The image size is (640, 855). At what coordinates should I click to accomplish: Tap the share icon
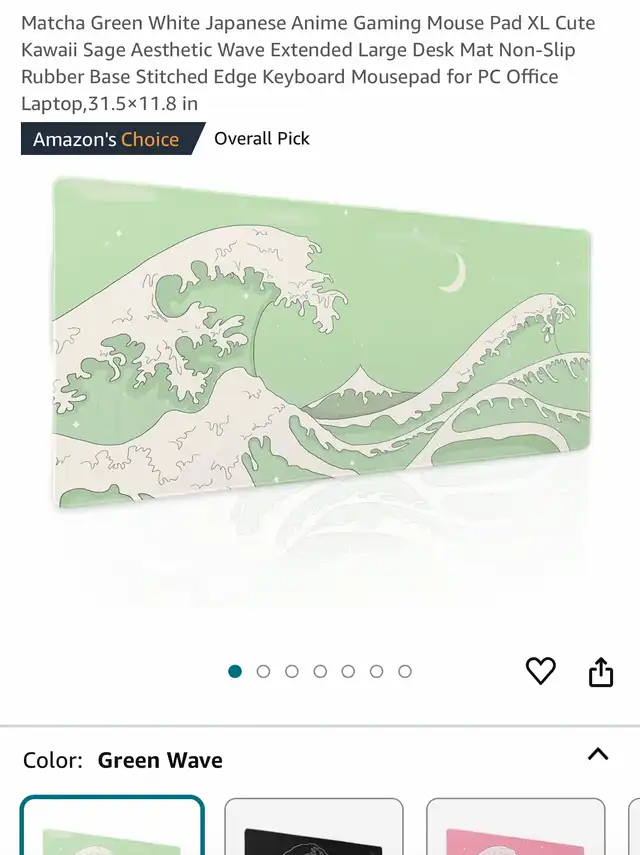[x=601, y=671]
